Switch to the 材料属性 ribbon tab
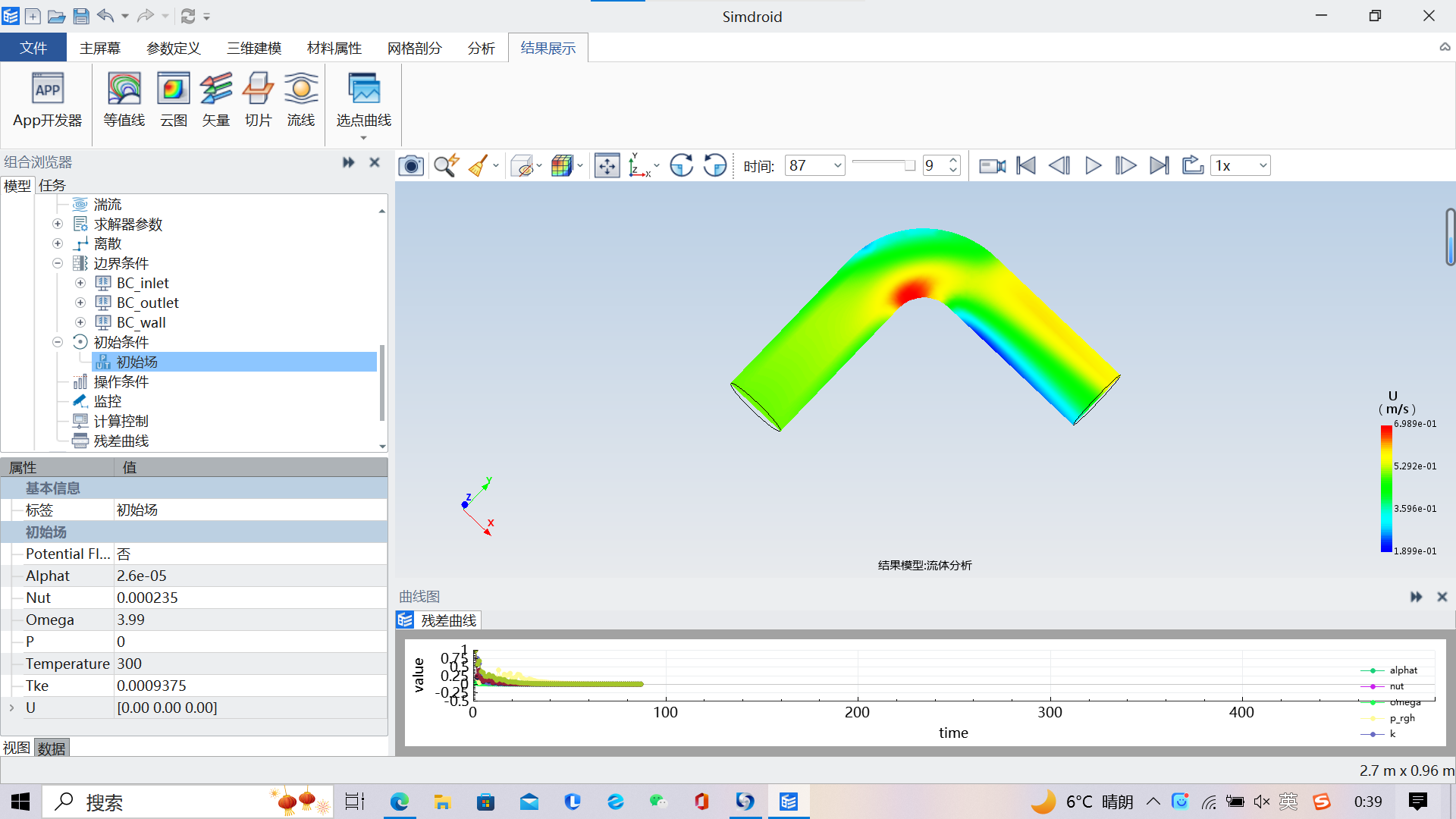This screenshot has height=819, width=1456. [x=334, y=48]
